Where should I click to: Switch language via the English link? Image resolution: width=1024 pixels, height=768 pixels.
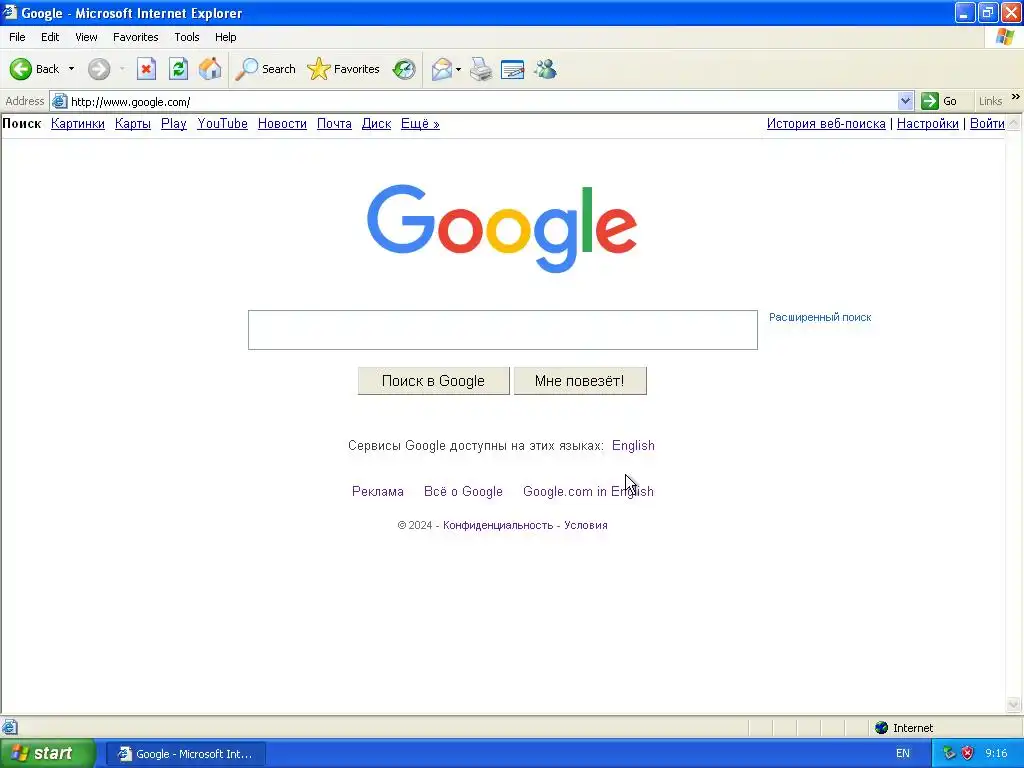[x=633, y=445]
